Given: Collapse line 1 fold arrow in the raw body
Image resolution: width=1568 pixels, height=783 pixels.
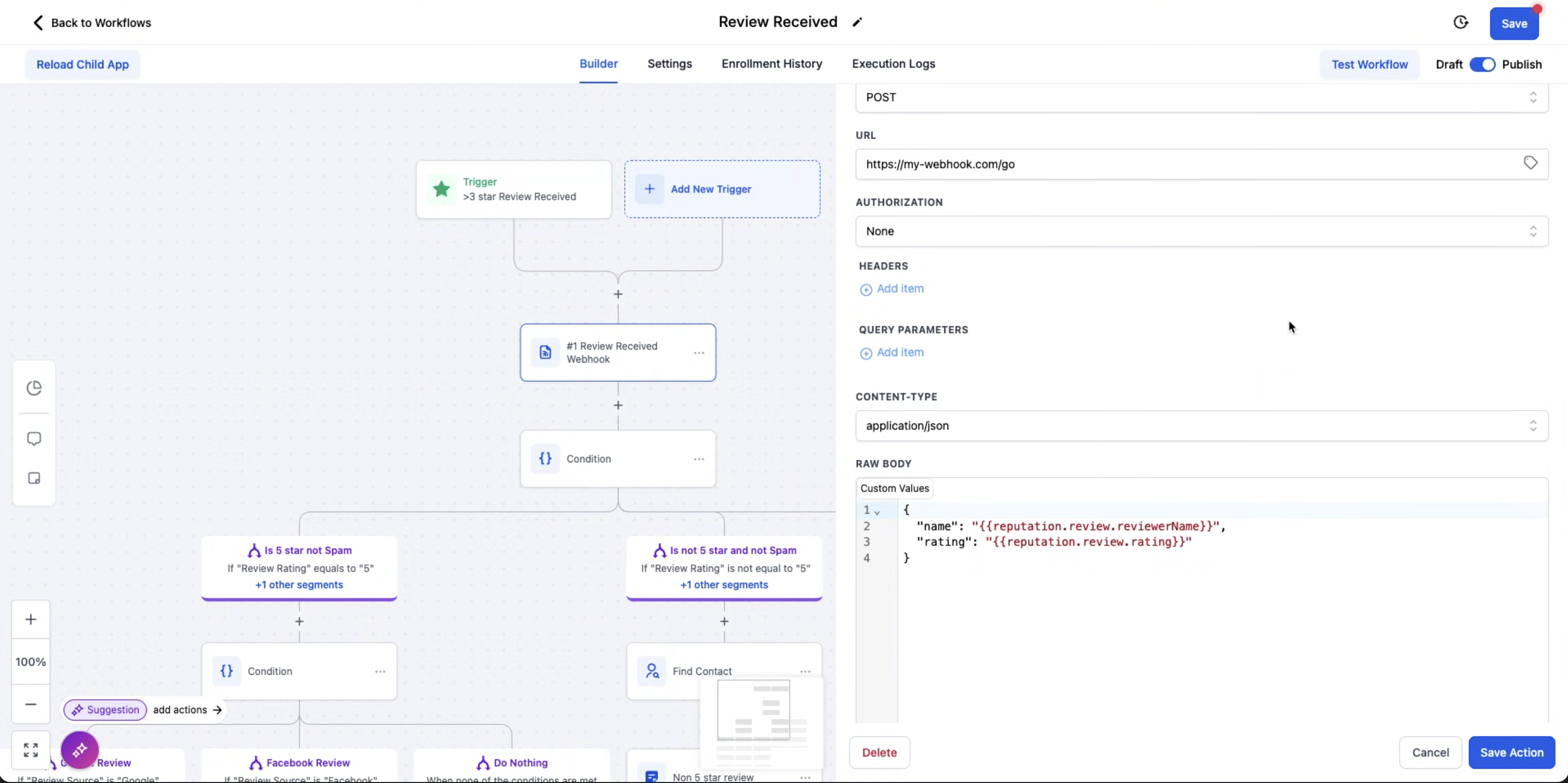Looking at the screenshot, I should (x=877, y=512).
